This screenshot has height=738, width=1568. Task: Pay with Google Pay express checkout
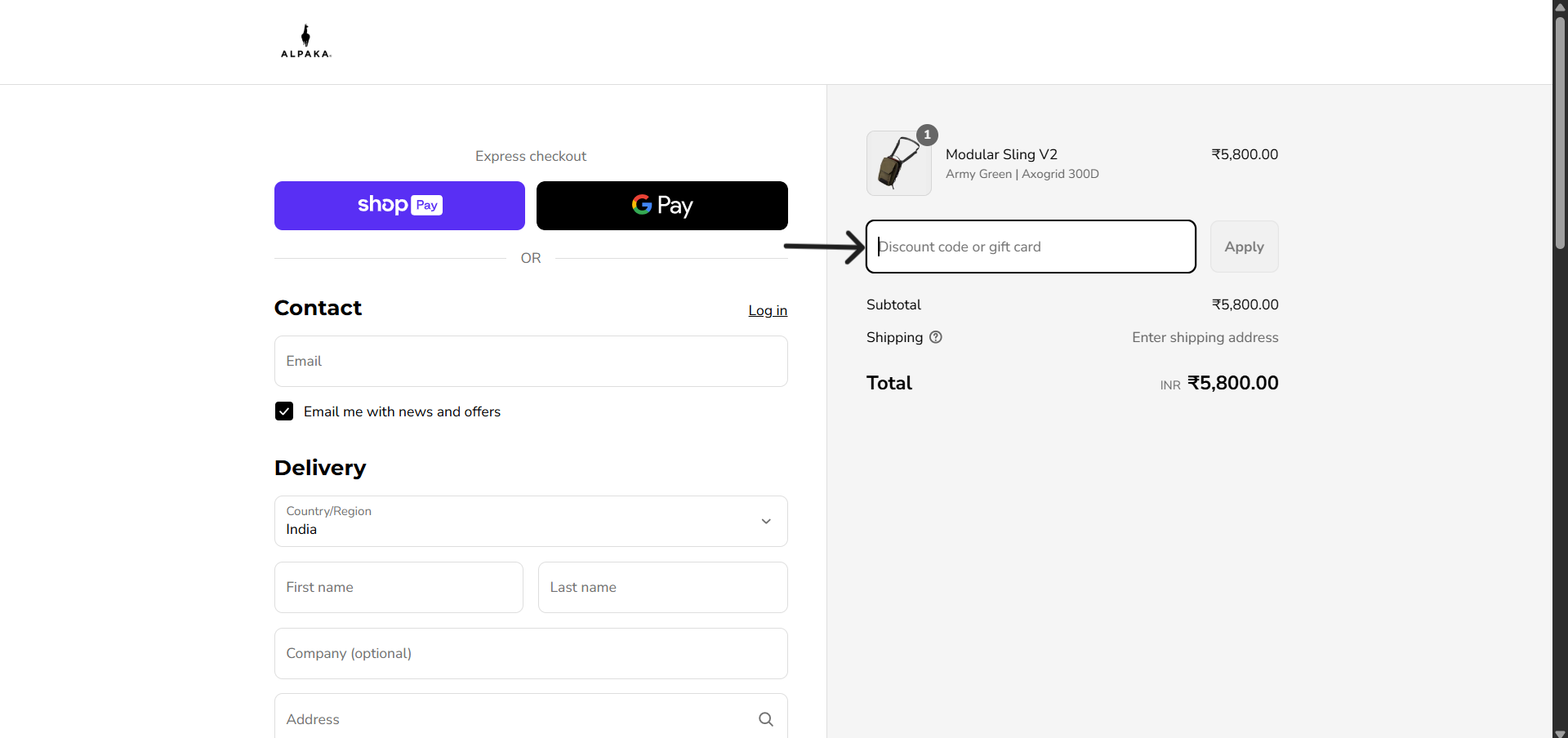tap(661, 206)
